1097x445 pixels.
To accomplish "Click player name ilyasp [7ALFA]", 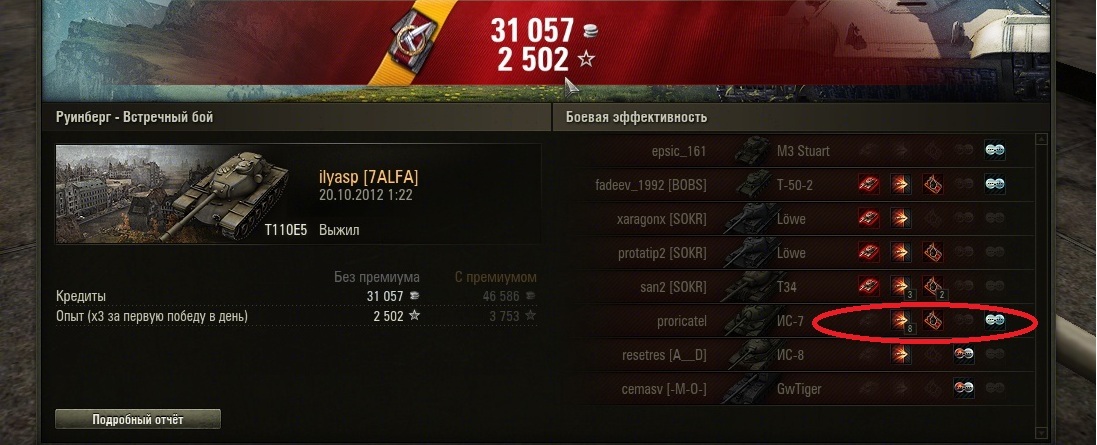I will [x=369, y=177].
